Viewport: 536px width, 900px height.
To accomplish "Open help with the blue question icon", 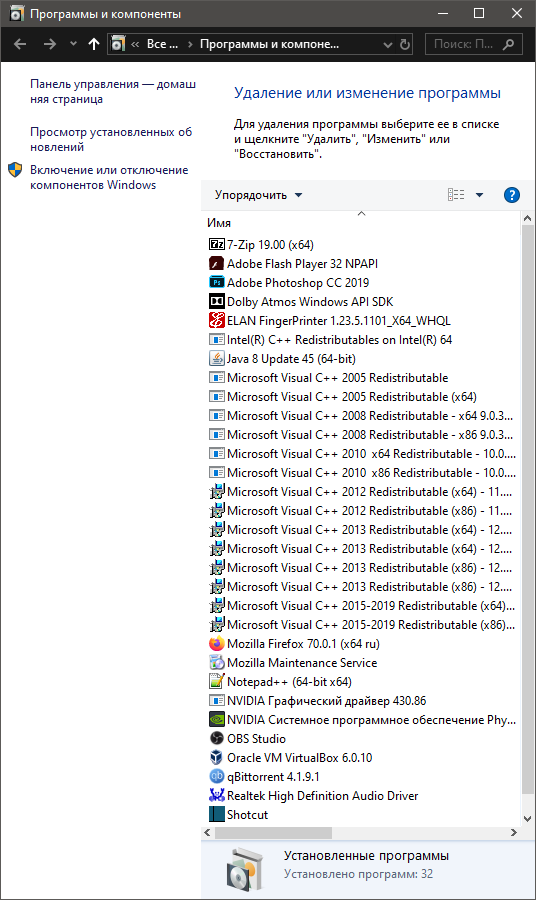I will pos(511,195).
